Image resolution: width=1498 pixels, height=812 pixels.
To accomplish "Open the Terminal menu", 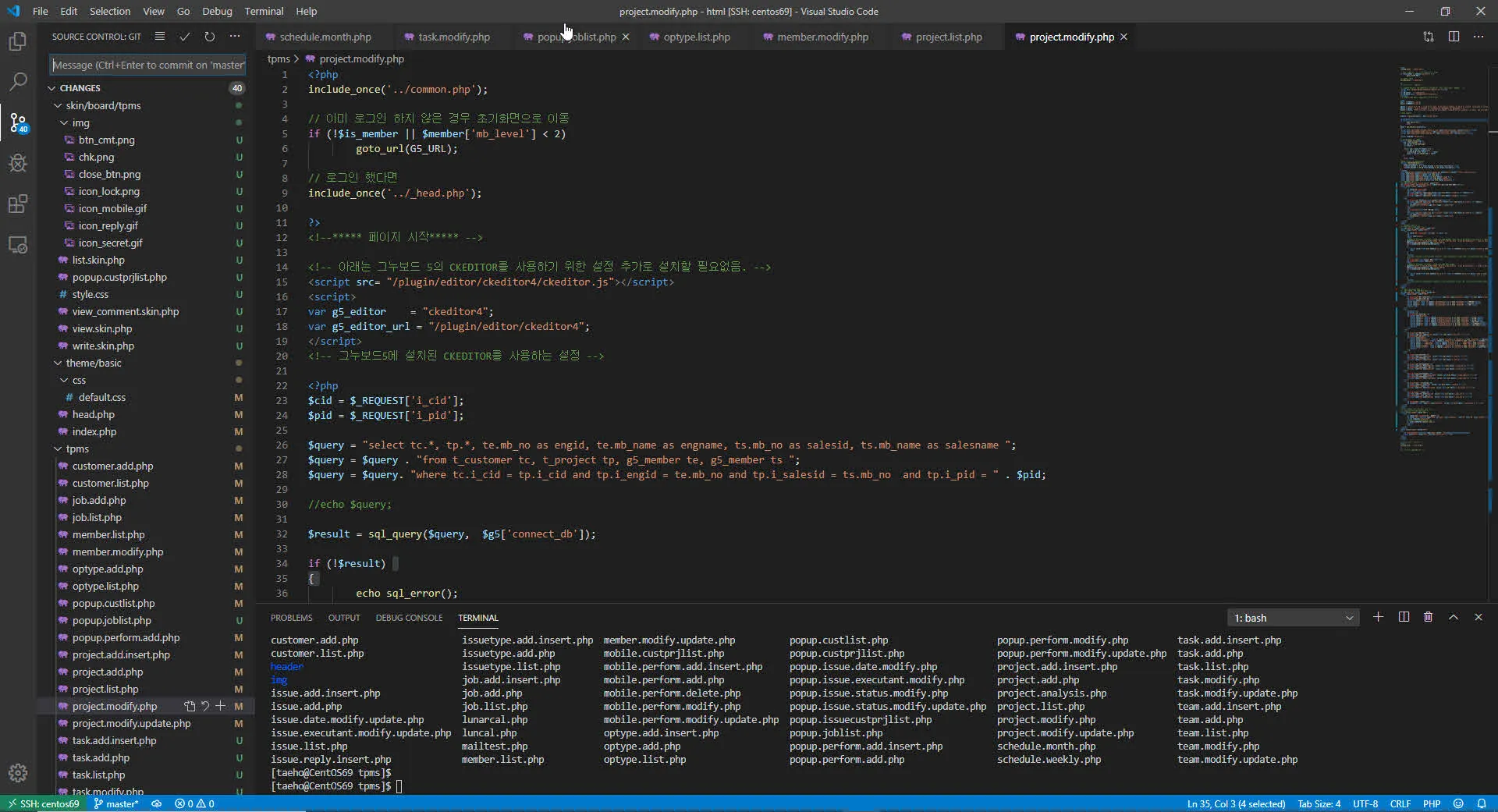I will pyautogui.click(x=264, y=11).
